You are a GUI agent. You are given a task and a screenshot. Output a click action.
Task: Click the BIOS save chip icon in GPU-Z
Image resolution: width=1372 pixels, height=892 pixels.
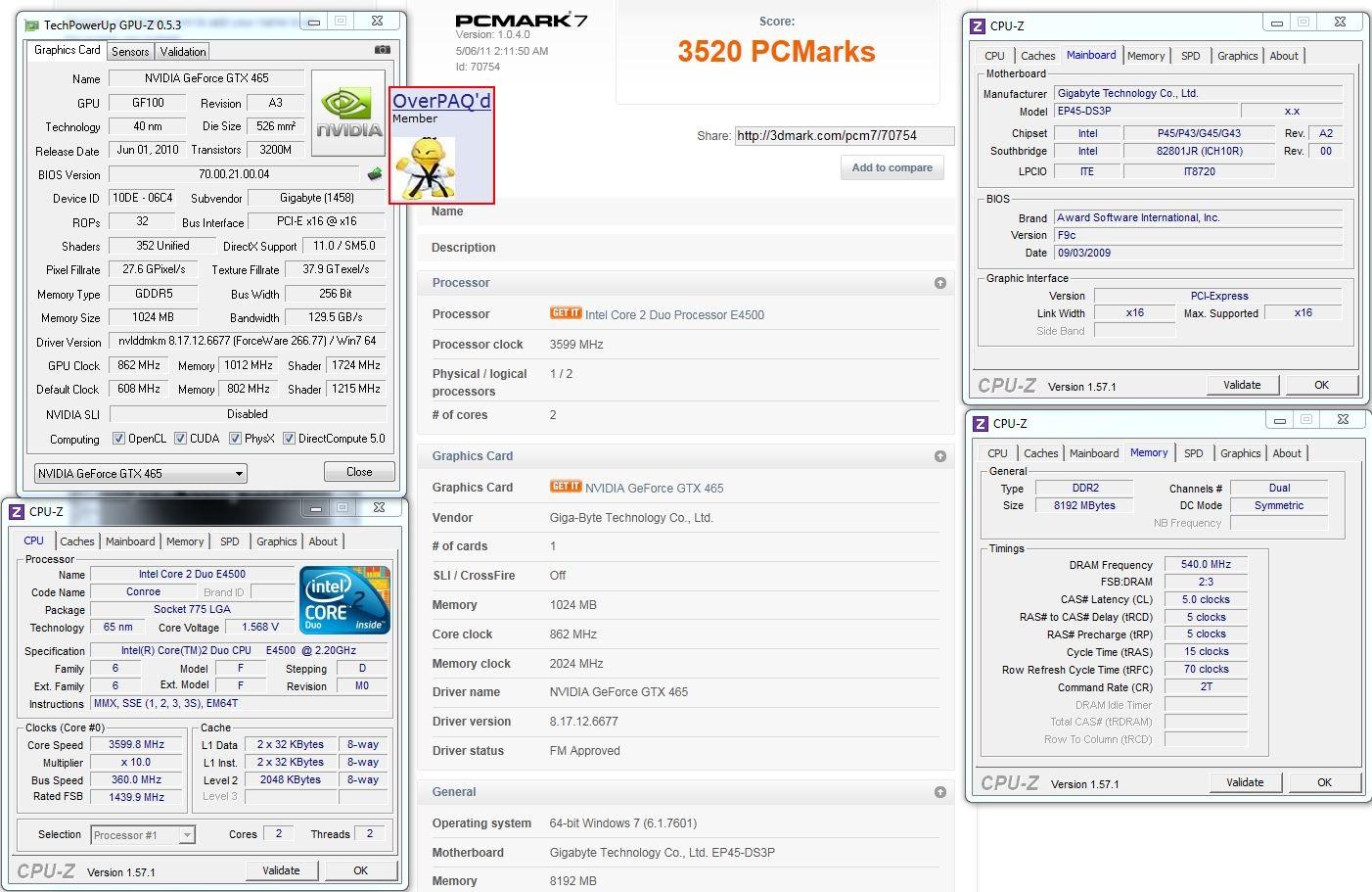[x=375, y=174]
